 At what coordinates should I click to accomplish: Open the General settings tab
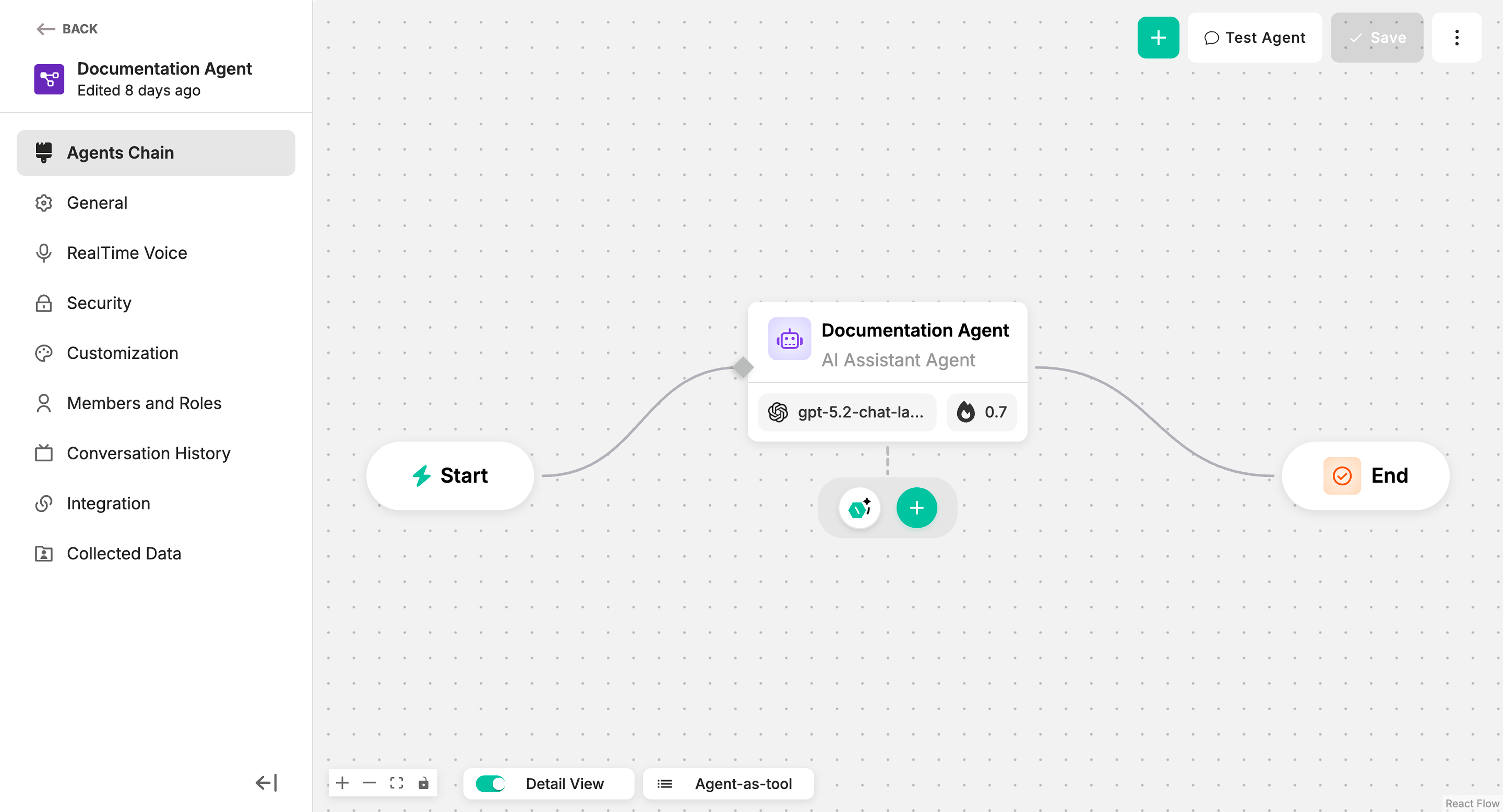click(x=97, y=202)
